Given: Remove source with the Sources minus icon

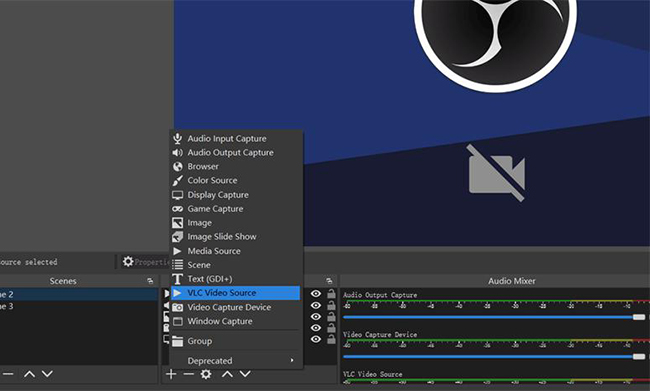Looking at the screenshot, I should point(189,374).
